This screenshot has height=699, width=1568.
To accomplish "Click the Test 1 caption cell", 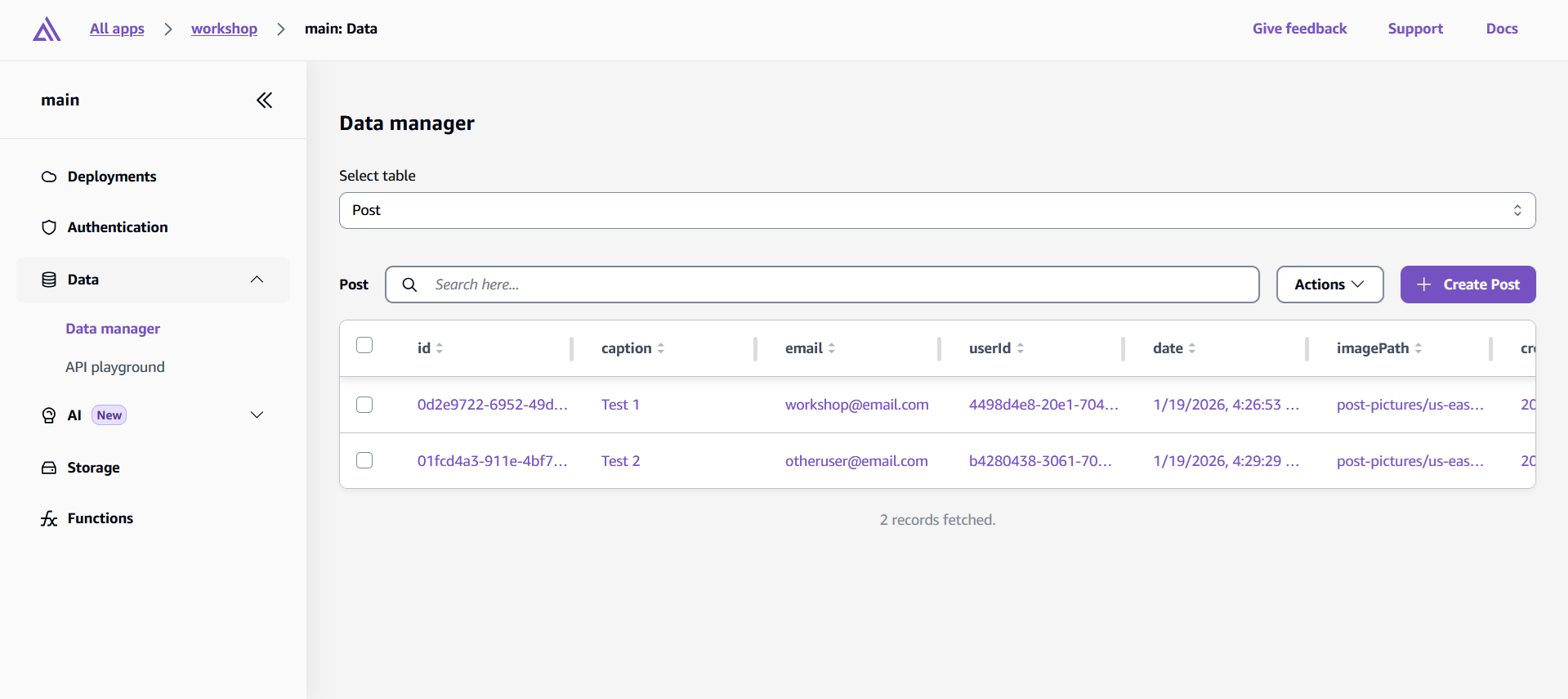I will click(620, 405).
